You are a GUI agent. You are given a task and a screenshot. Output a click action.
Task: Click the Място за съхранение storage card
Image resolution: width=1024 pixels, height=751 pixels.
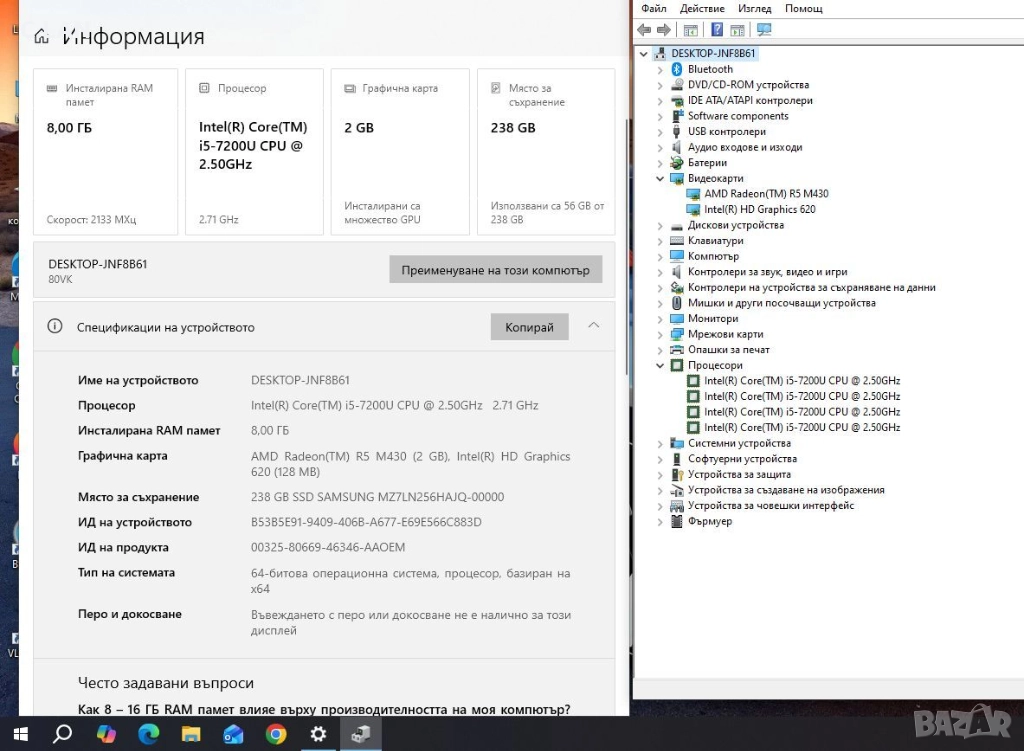pyautogui.click(x=546, y=151)
